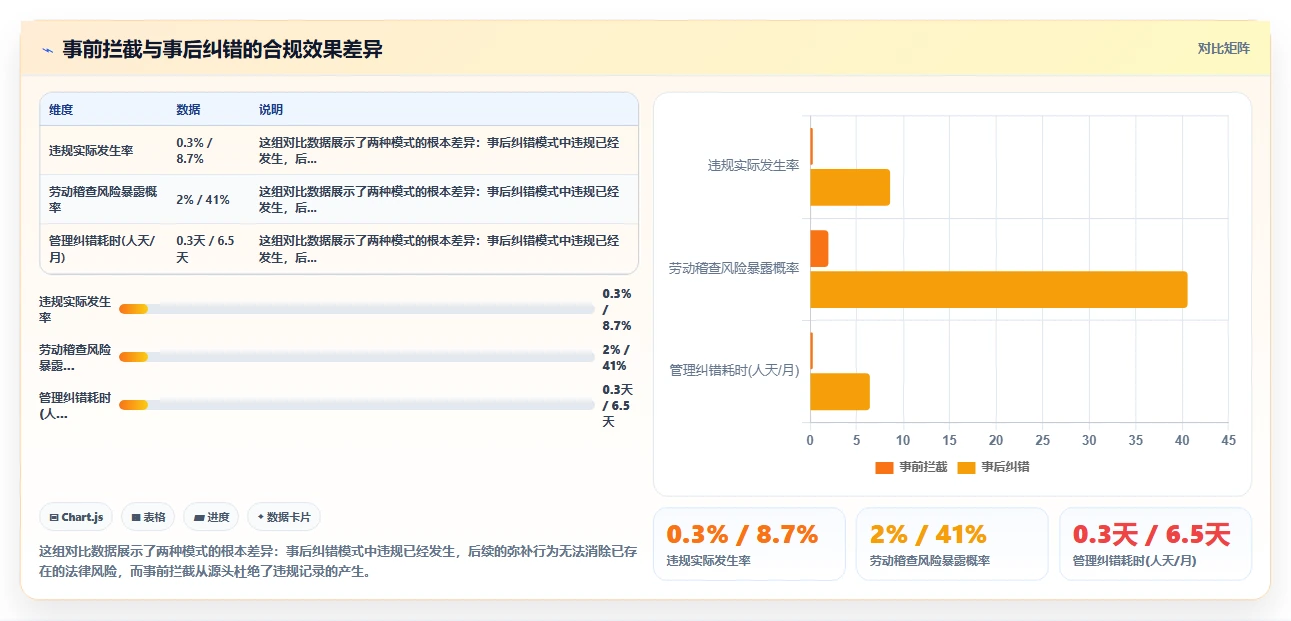Click the 维度 column header
Screen dimensions: 1291x621
click(61, 110)
